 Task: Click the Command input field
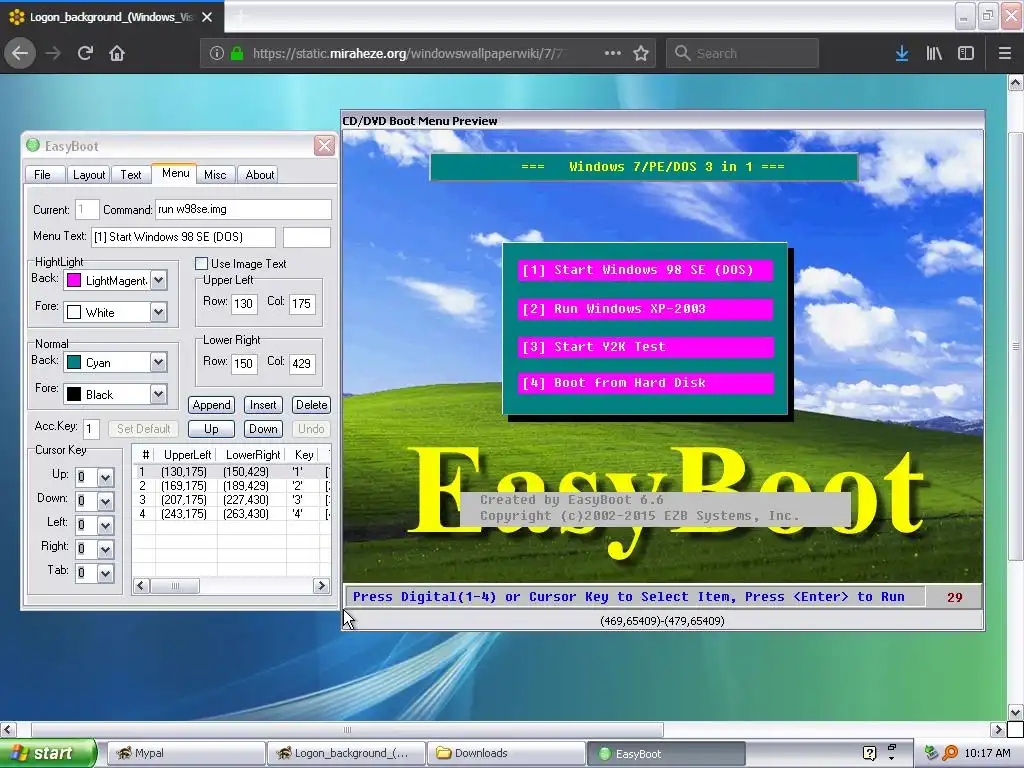tap(243, 210)
